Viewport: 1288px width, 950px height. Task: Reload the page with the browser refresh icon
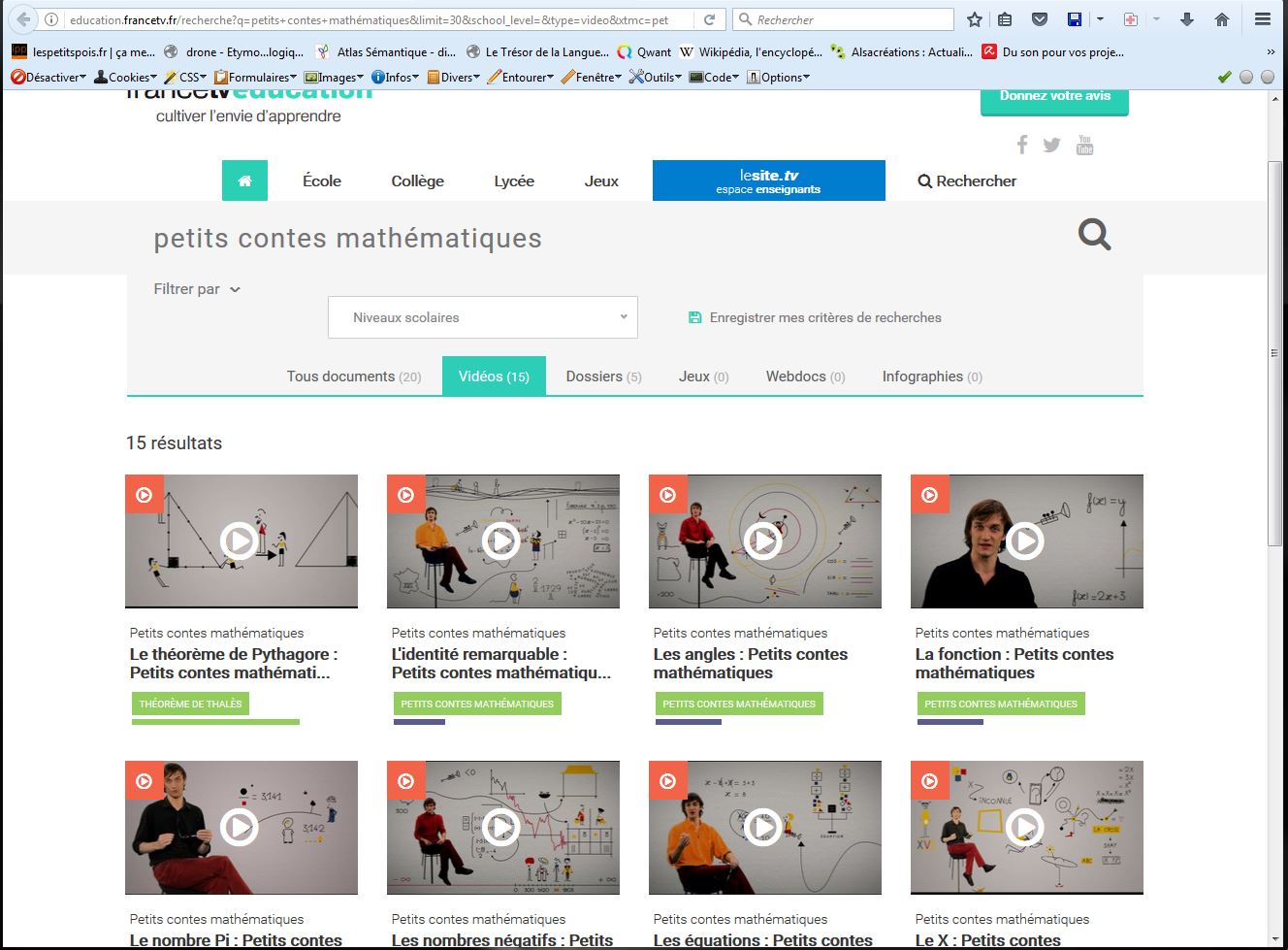[x=710, y=19]
